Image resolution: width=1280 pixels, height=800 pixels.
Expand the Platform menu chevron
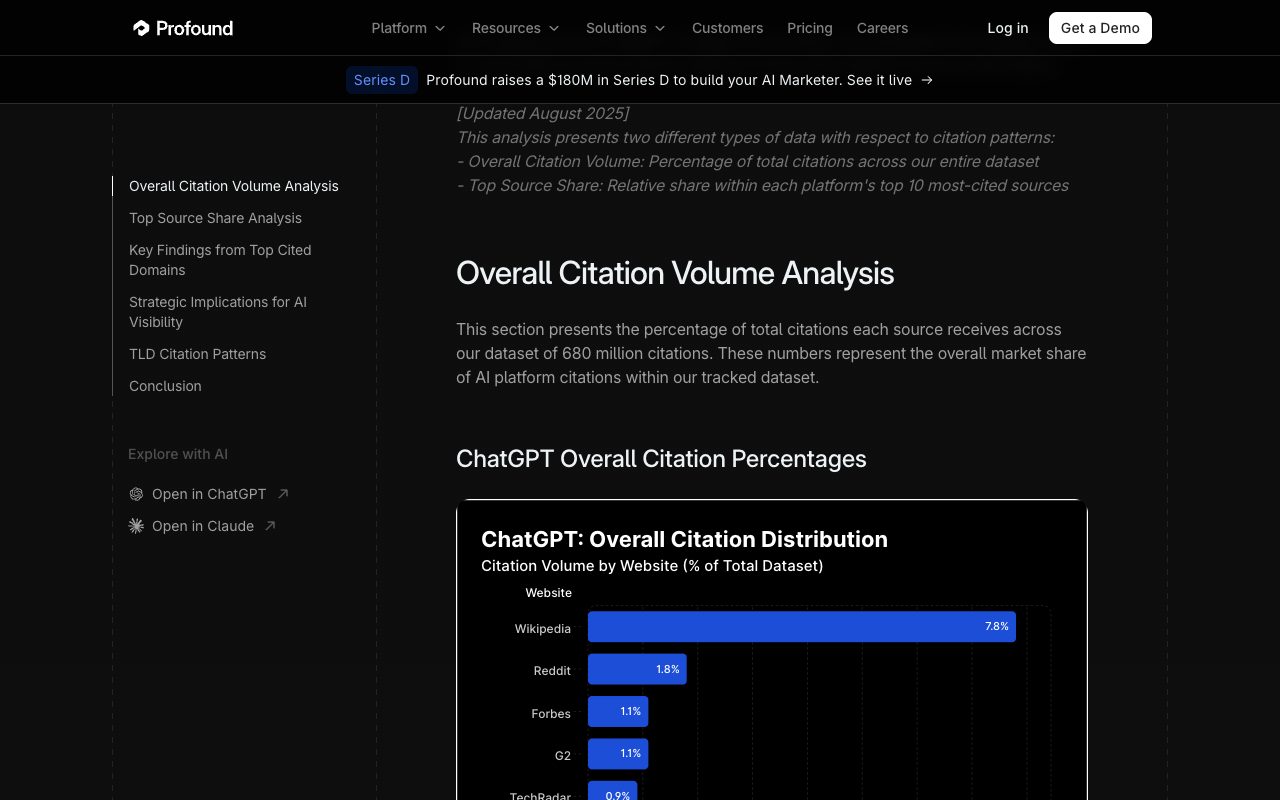[440, 28]
